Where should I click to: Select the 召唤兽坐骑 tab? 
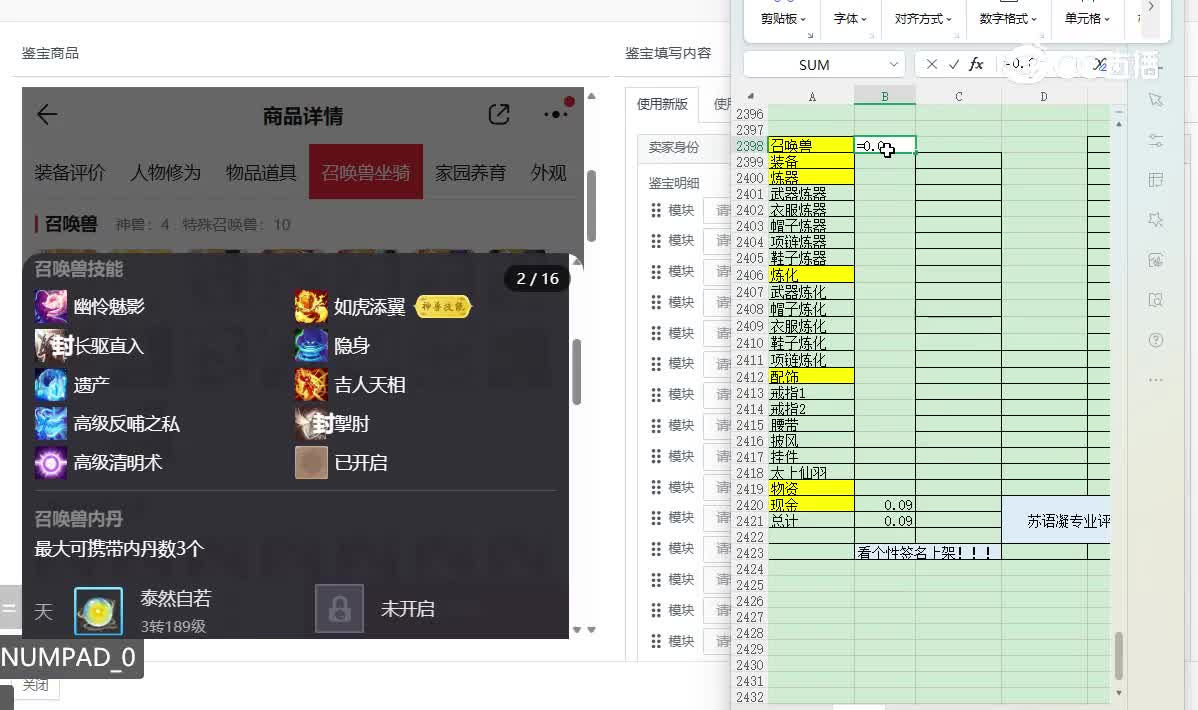click(x=366, y=172)
